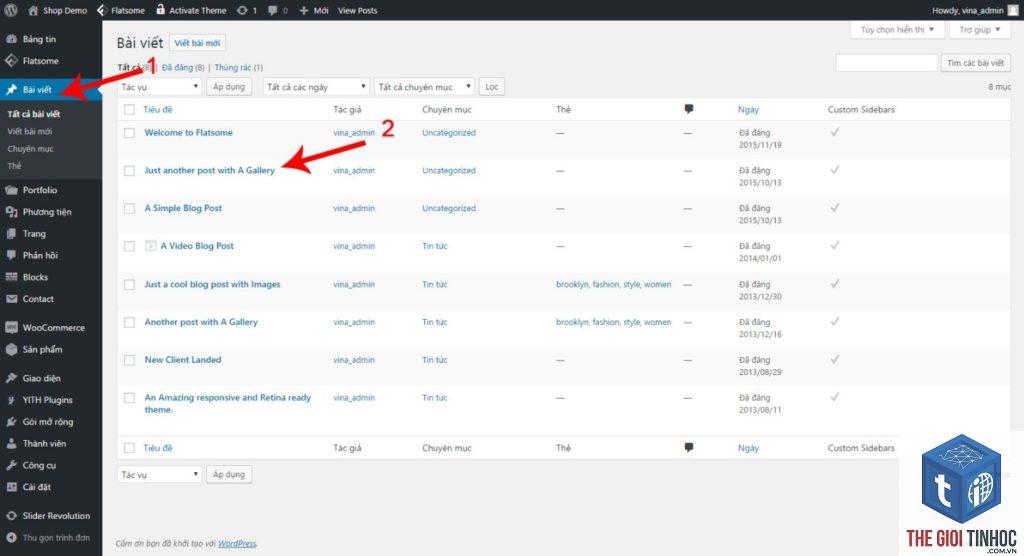Switch to the Đã đăng filter tab
The width and height of the screenshot is (1024, 556).
pyautogui.click(x=183, y=67)
